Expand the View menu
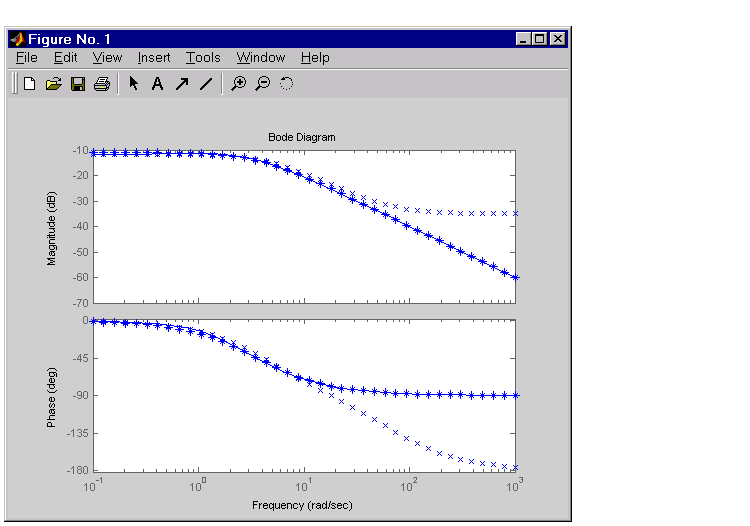The width and height of the screenshot is (750, 526). [107, 58]
